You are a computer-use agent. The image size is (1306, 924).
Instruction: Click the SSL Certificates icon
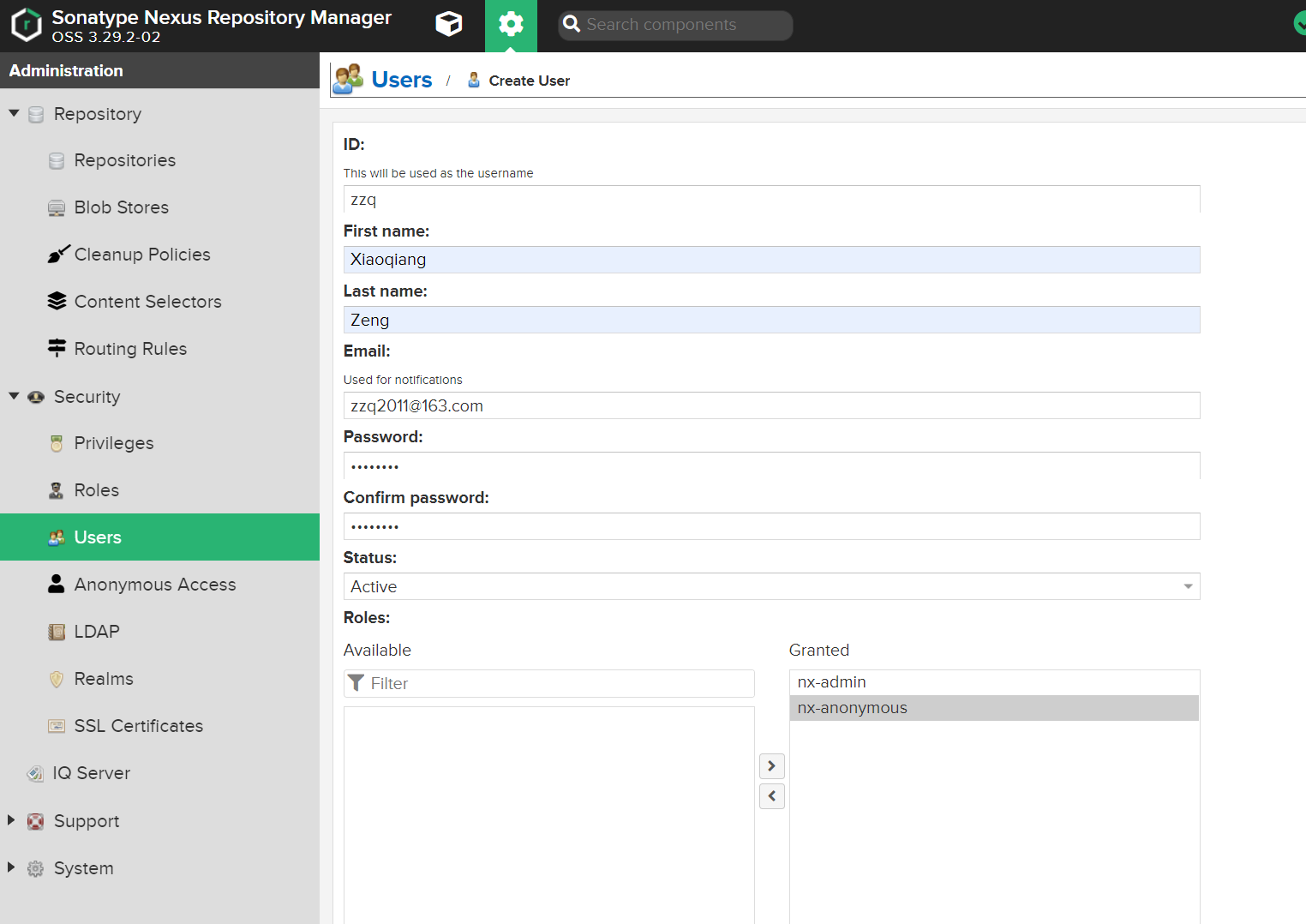tap(57, 726)
